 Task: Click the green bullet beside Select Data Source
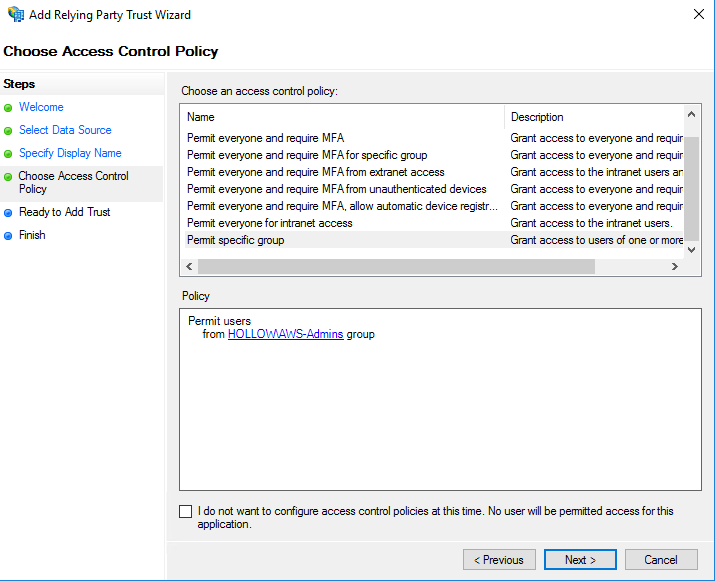pos(8,131)
